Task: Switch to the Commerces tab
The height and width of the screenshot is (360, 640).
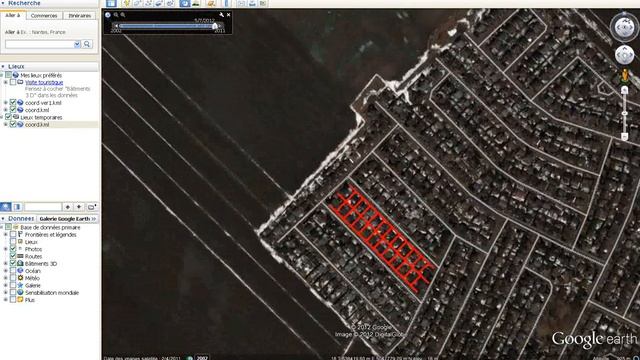Action: (44, 16)
